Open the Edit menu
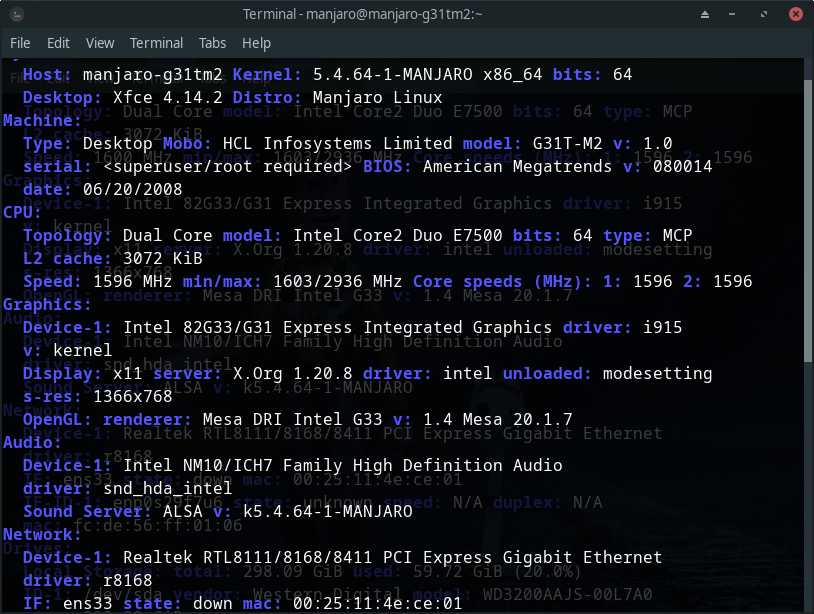 coord(58,43)
